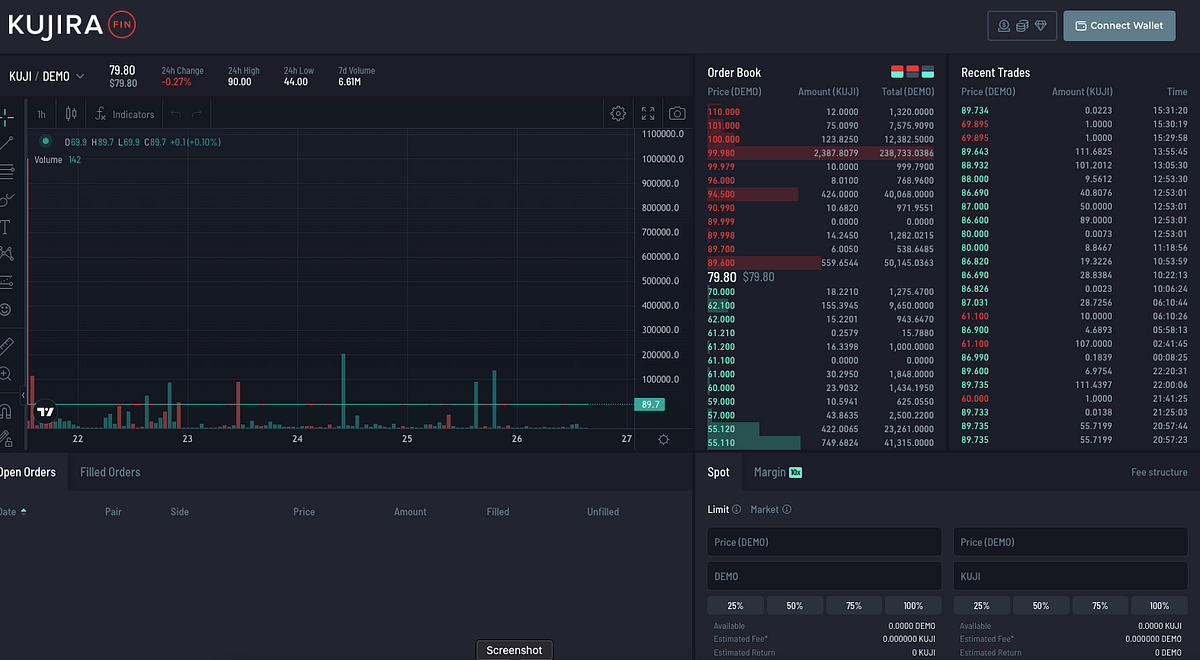
Task: Open the 1h timeframe selector
Action: click(42, 114)
